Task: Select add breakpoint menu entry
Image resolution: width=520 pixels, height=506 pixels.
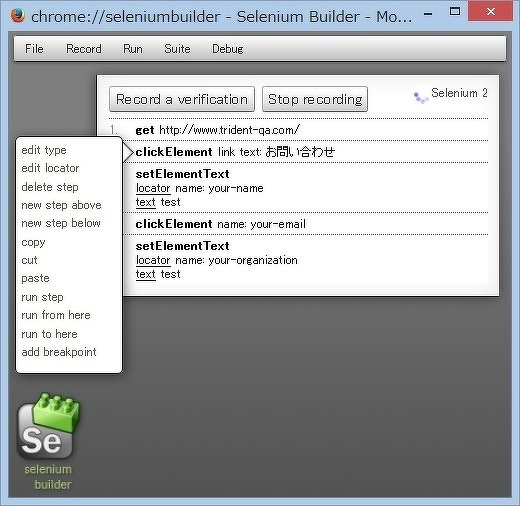Action: [x=59, y=352]
